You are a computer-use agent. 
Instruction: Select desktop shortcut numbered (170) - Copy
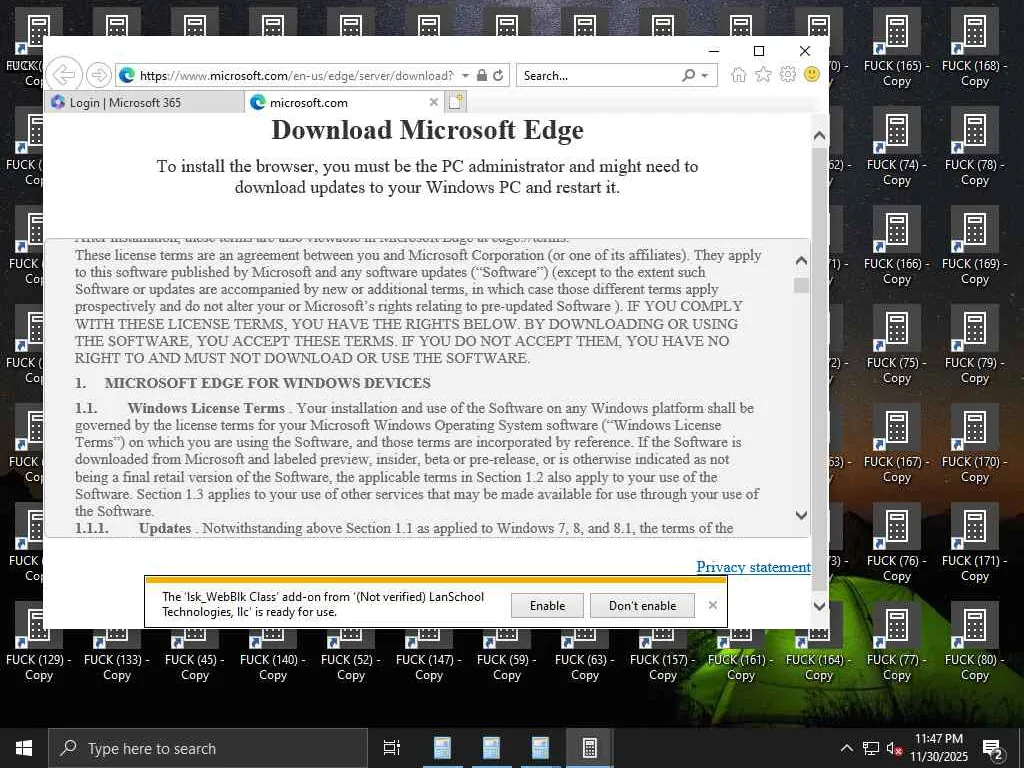point(974,446)
